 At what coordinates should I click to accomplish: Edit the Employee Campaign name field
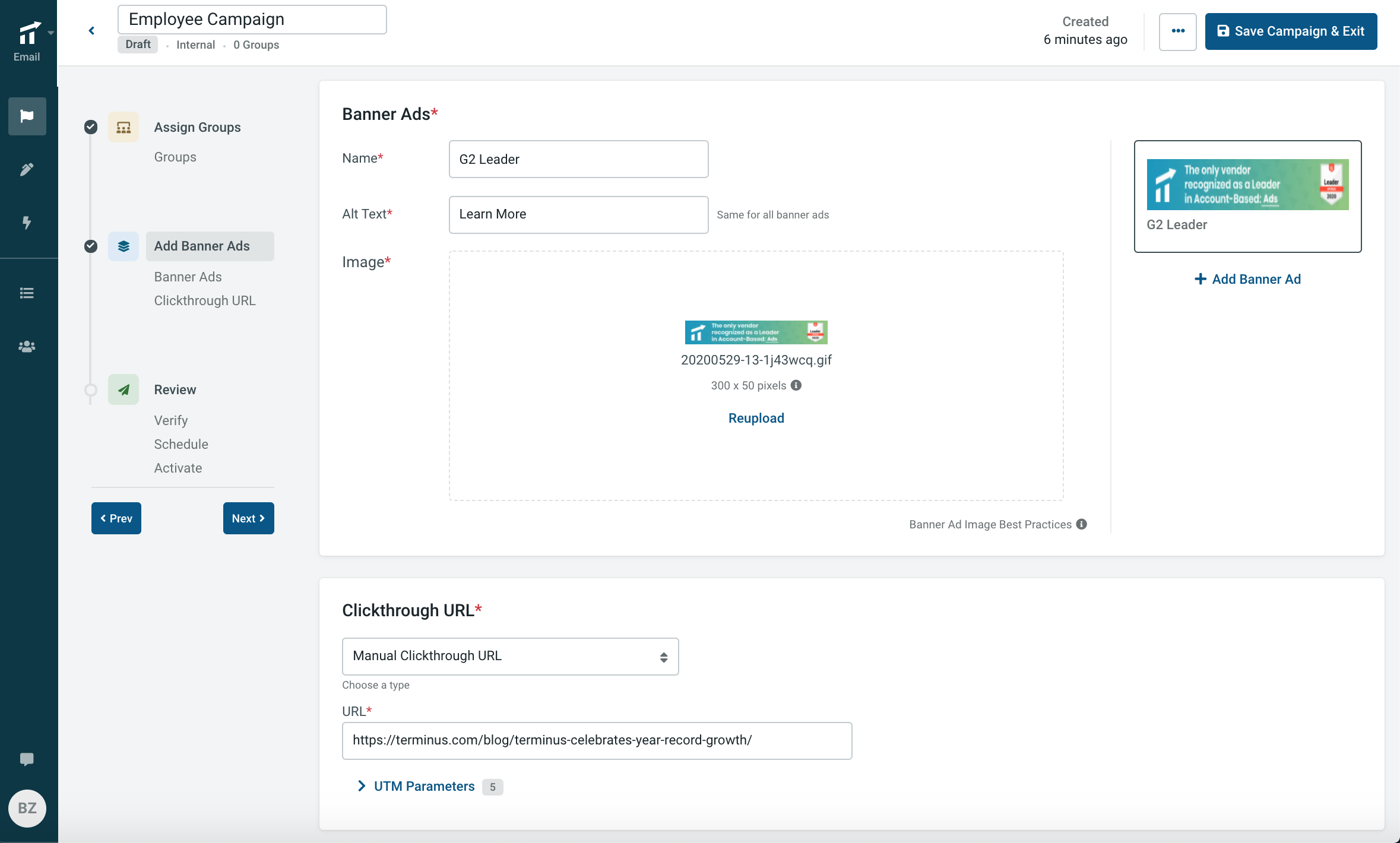click(x=252, y=20)
